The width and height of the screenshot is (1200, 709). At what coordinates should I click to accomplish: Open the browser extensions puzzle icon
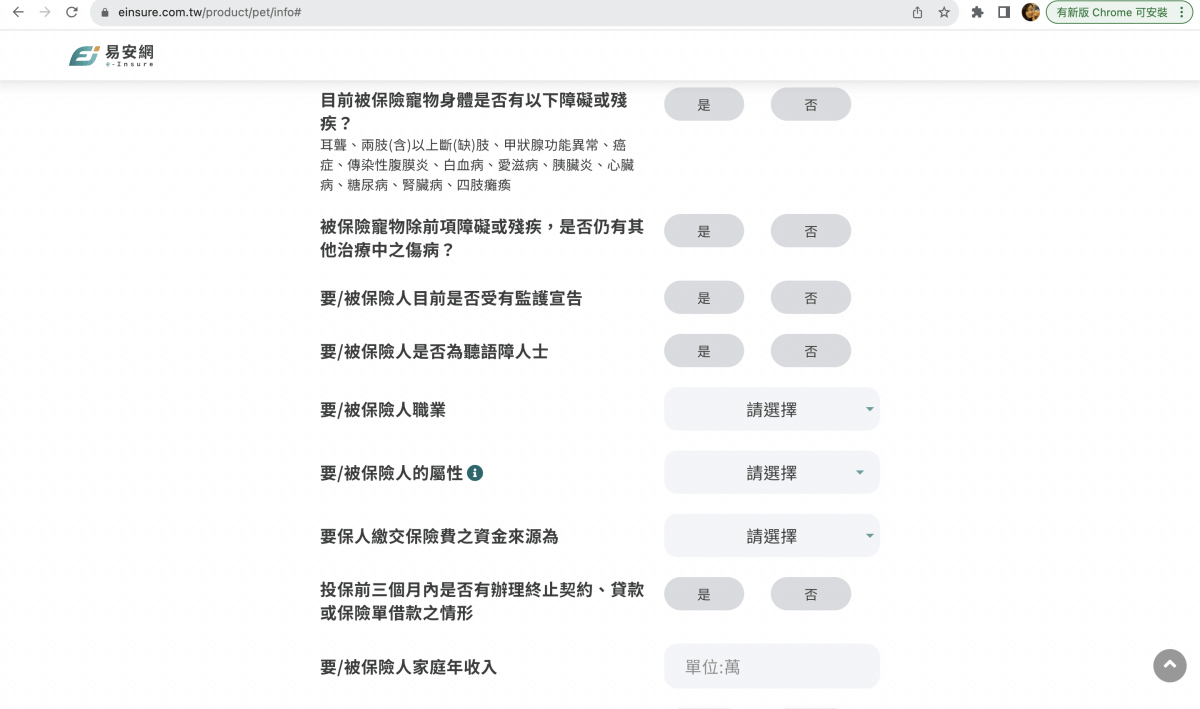977,13
